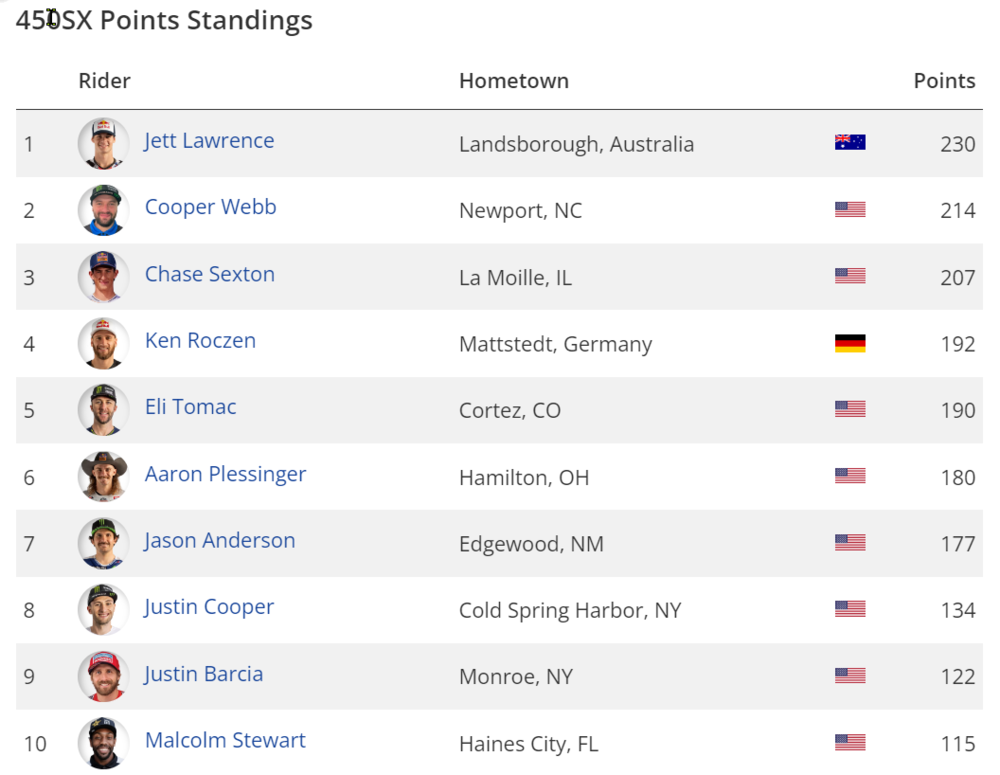Image resolution: width=1000 pixels, height=775 pixels.
Task: Click Jett Lawrence's rider avatar photo
Action: click(103, 143)
